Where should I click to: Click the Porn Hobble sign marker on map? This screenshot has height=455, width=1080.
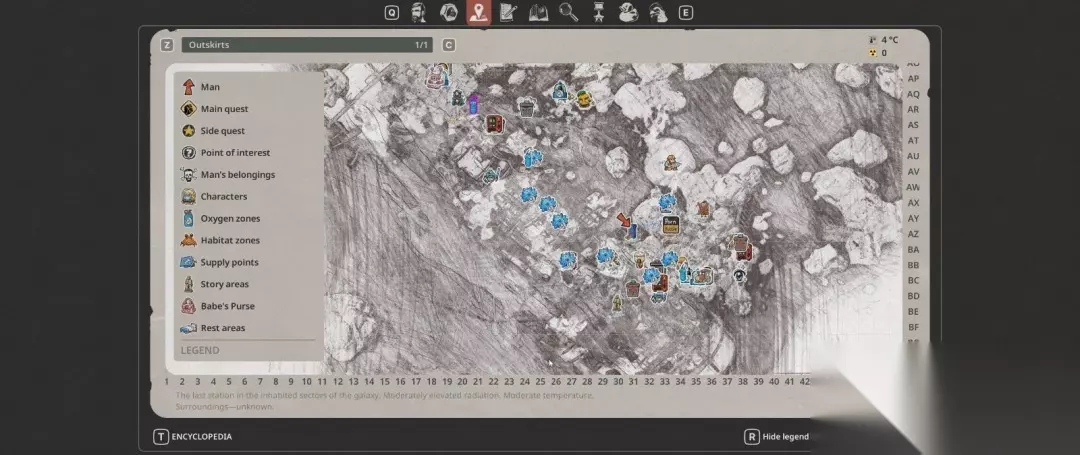pos(671,225)
